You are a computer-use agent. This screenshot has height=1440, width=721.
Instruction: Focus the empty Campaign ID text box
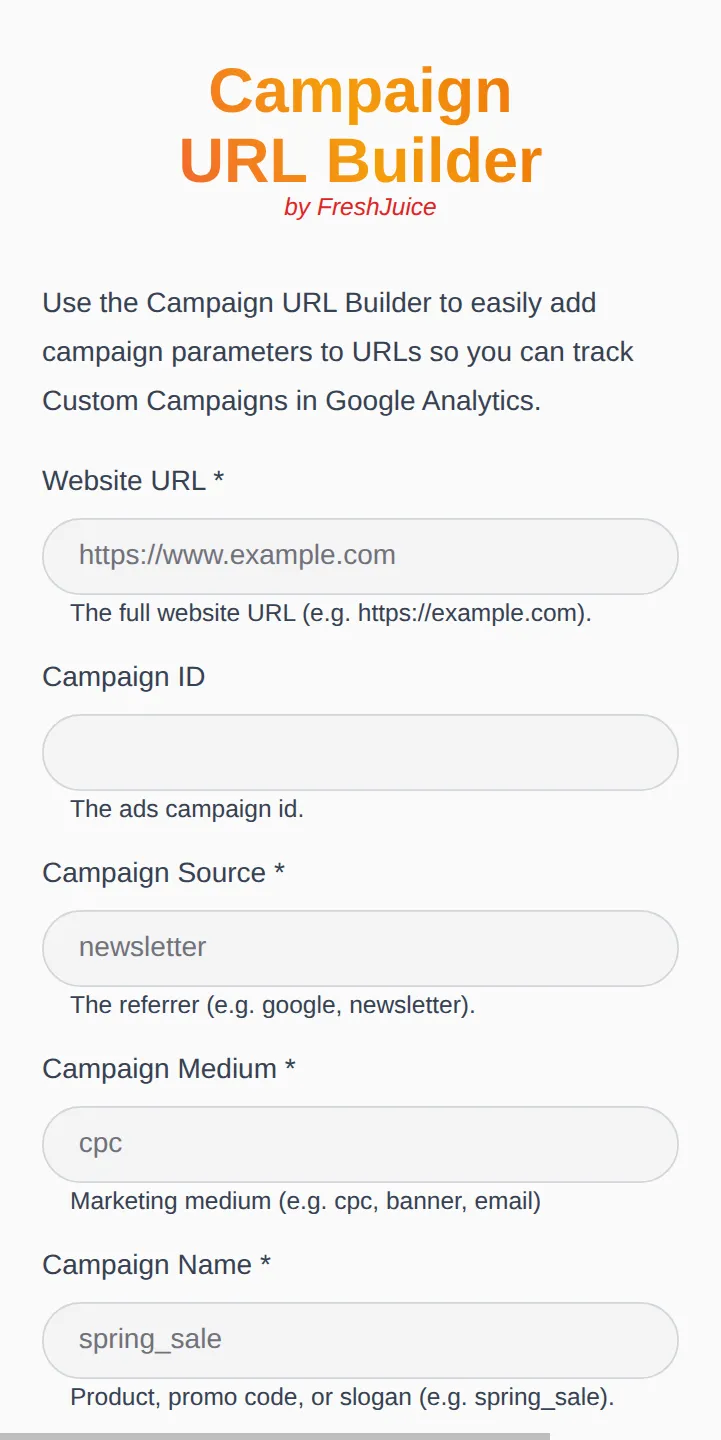[x=360, y=752]
